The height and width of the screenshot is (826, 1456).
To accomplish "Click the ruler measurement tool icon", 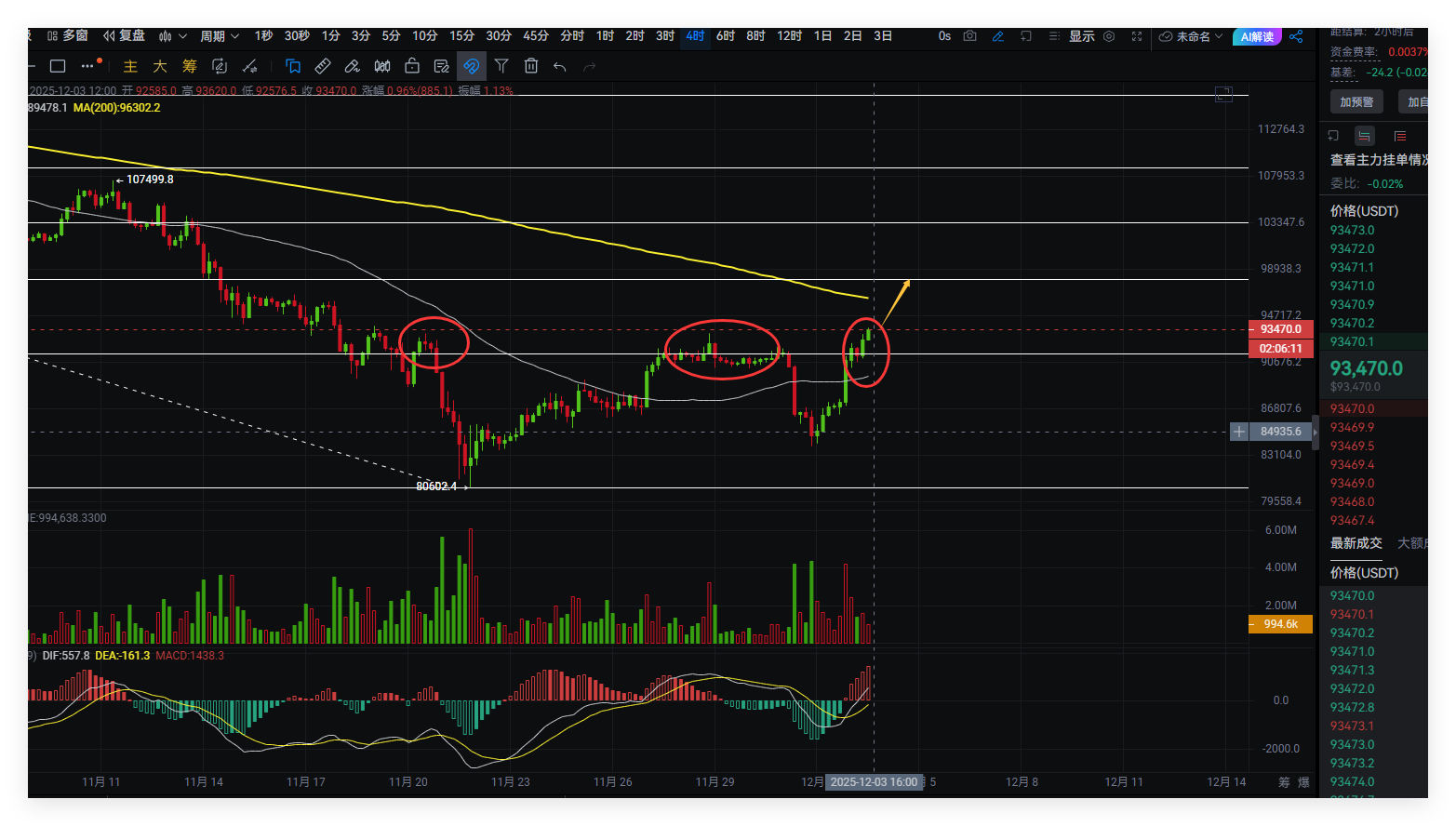I will (x=322, y=66).
